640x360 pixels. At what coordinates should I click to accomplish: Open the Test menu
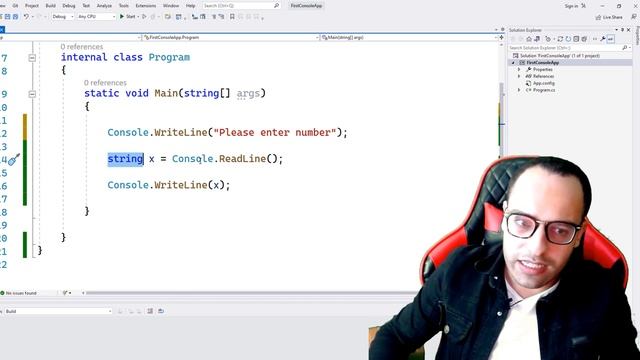86,6
